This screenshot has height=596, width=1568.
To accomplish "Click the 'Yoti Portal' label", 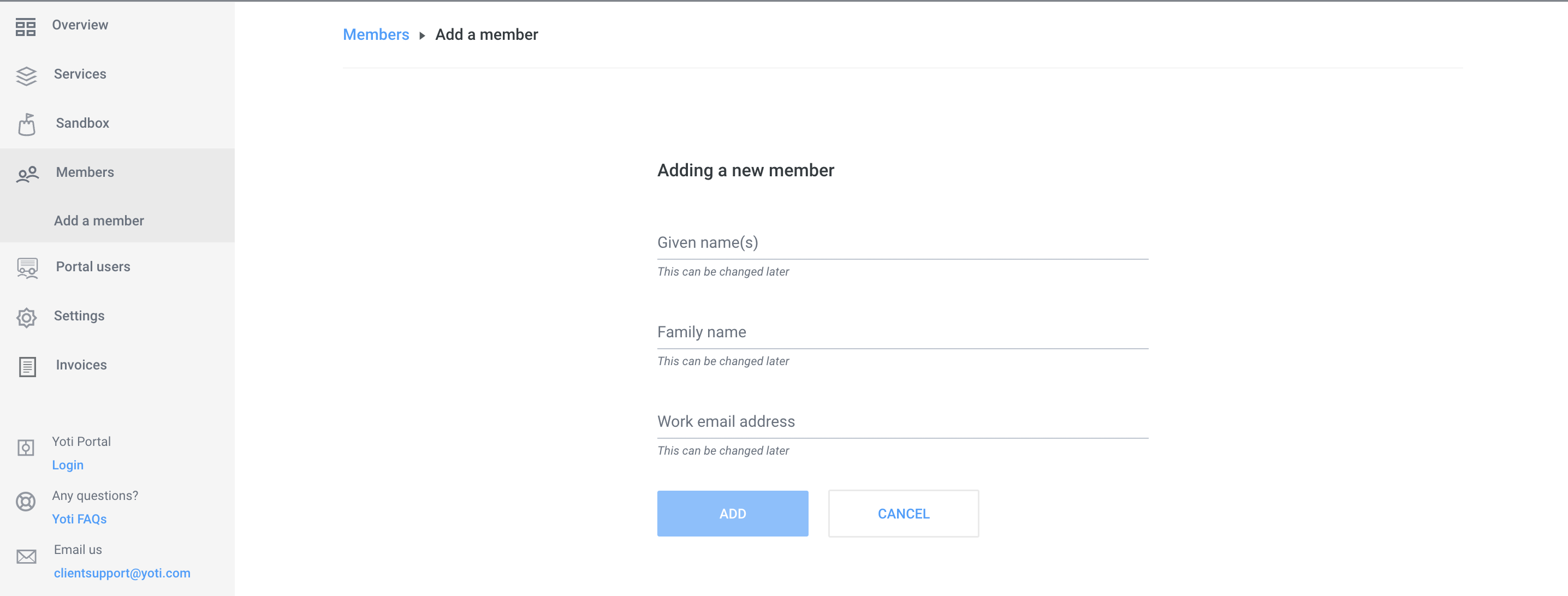I will [x=81, y=442].
